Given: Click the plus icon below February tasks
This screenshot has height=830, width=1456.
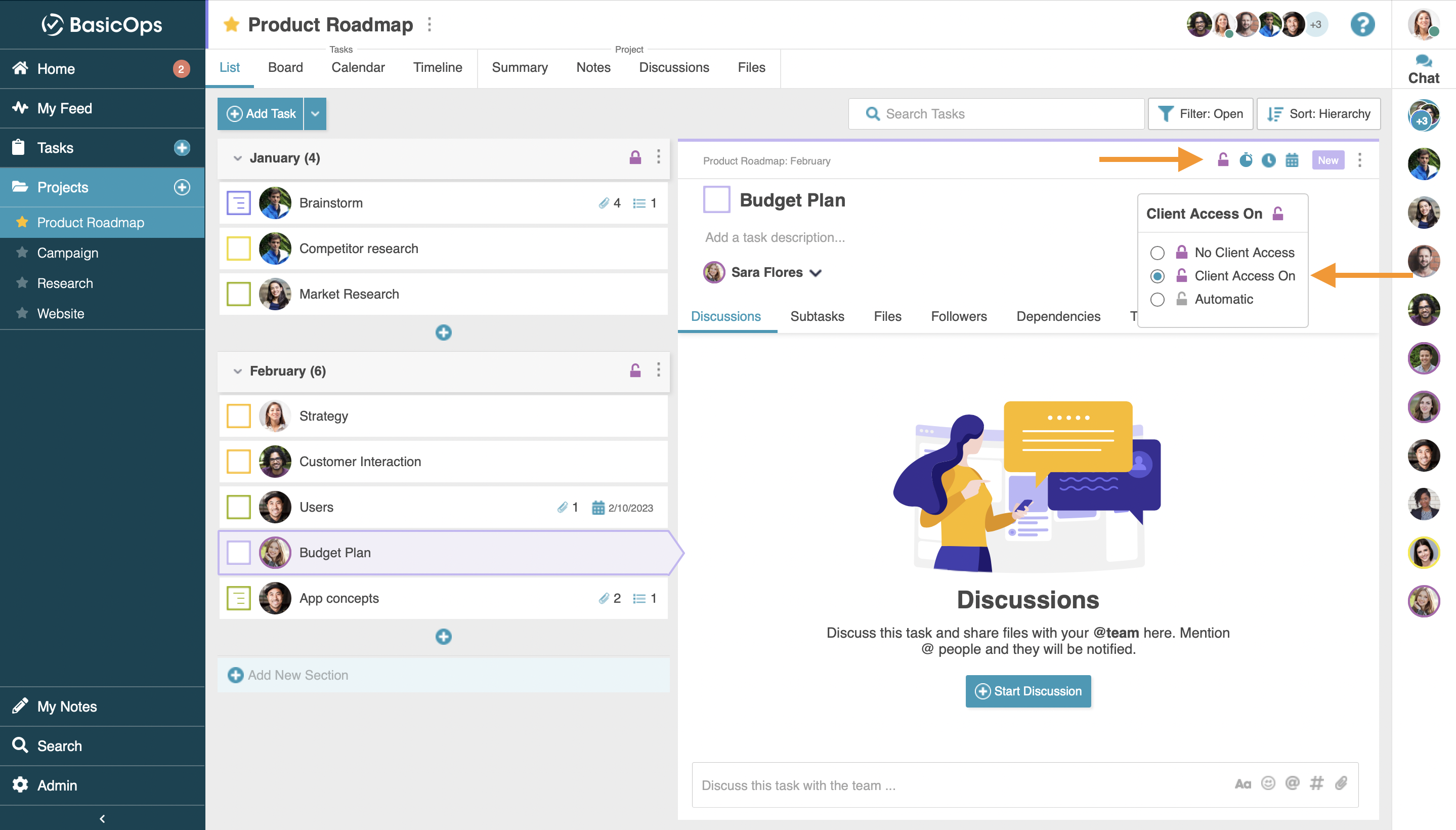Looking at the screenshot, I should tap(443, 637).
